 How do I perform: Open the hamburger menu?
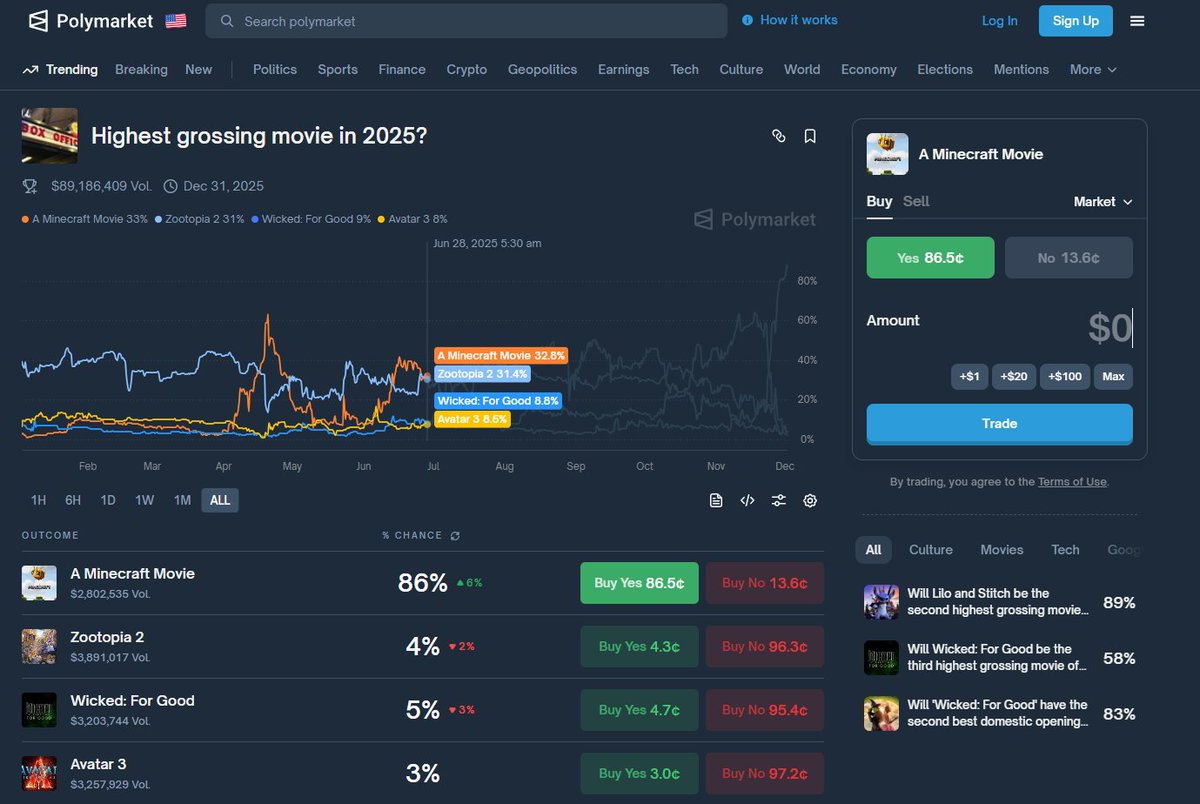[x=1137, y=21]
